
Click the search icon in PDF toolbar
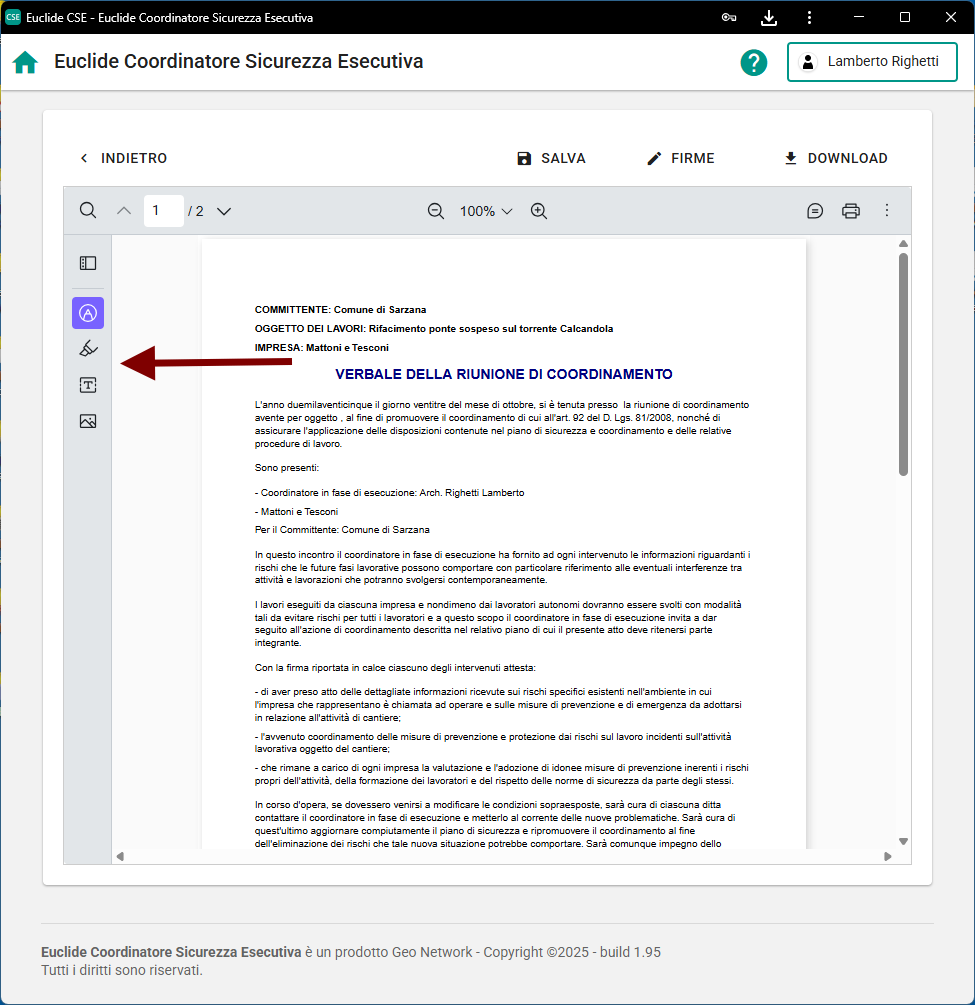pos(88,211)
